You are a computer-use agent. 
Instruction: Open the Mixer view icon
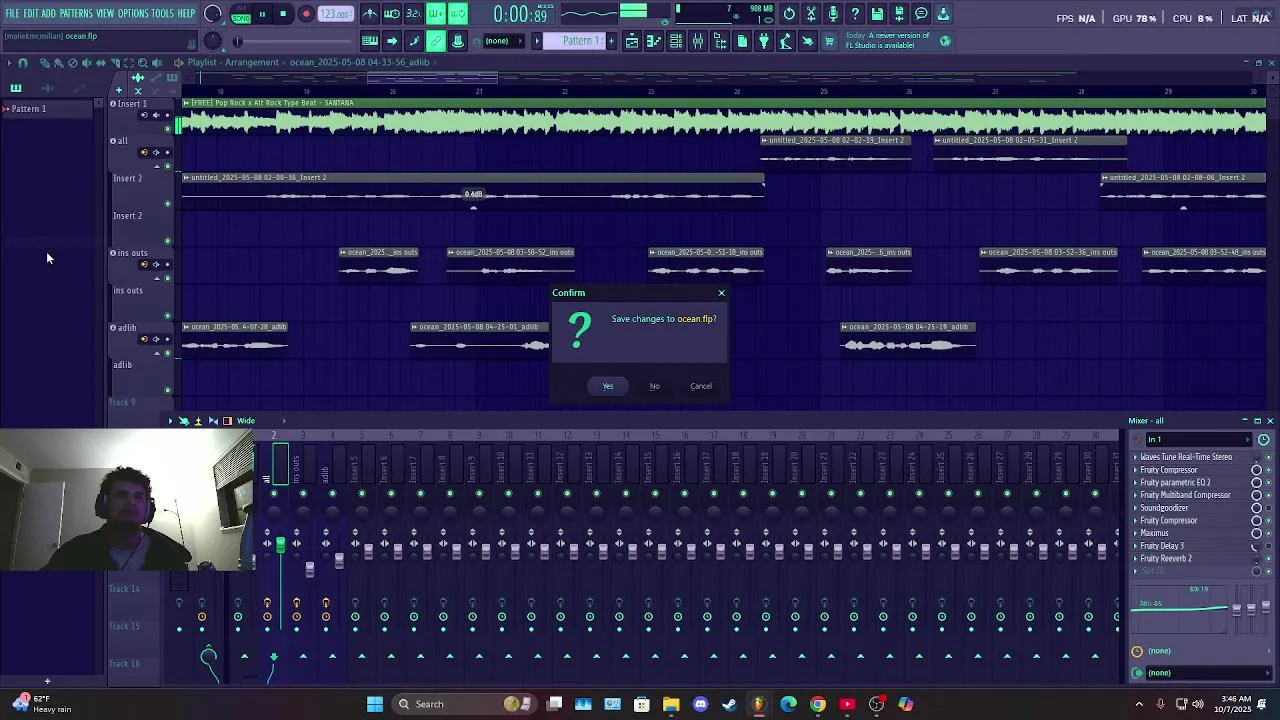tap(698, 41)
